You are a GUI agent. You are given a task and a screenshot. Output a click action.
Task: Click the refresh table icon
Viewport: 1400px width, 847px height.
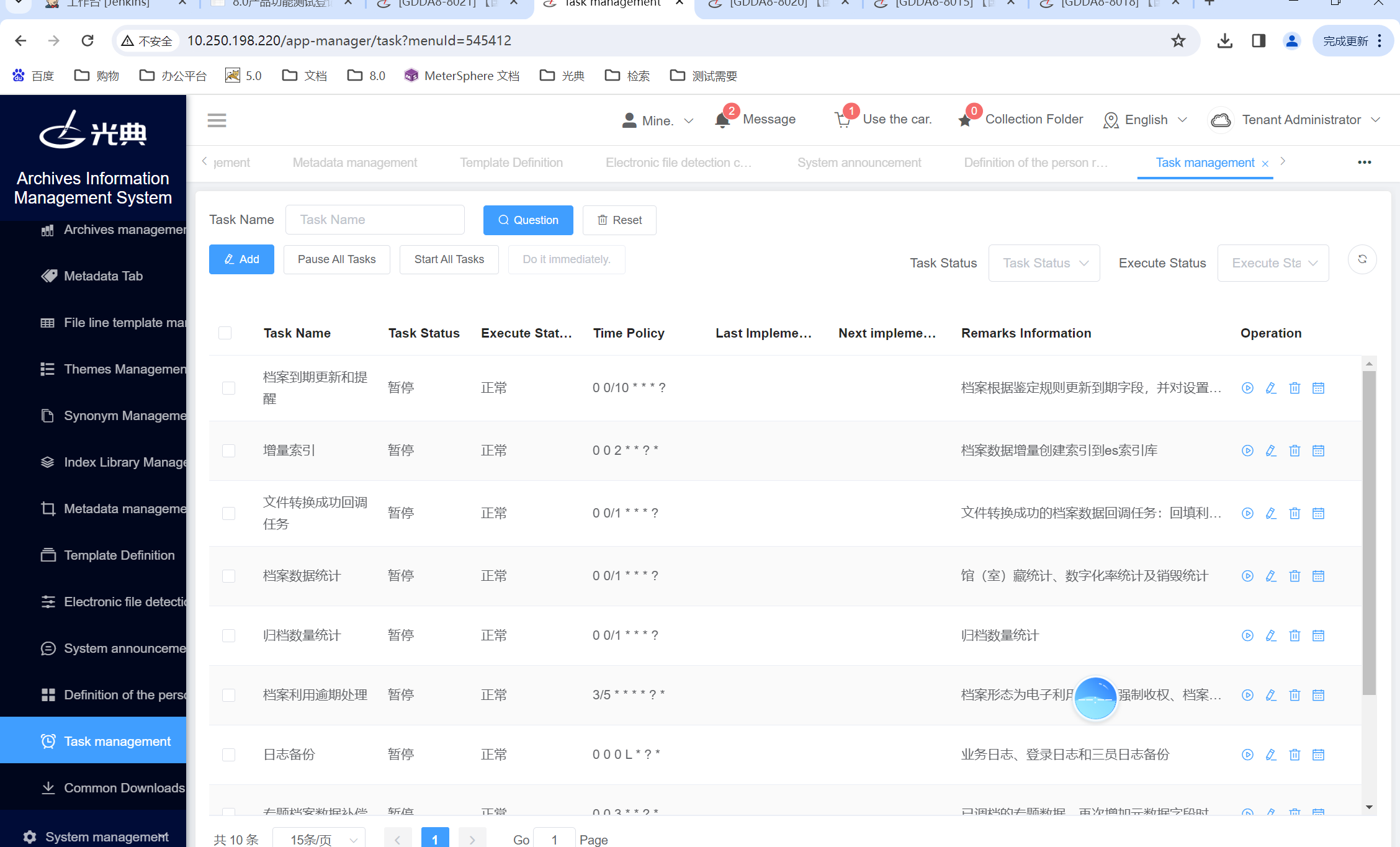1362,259
